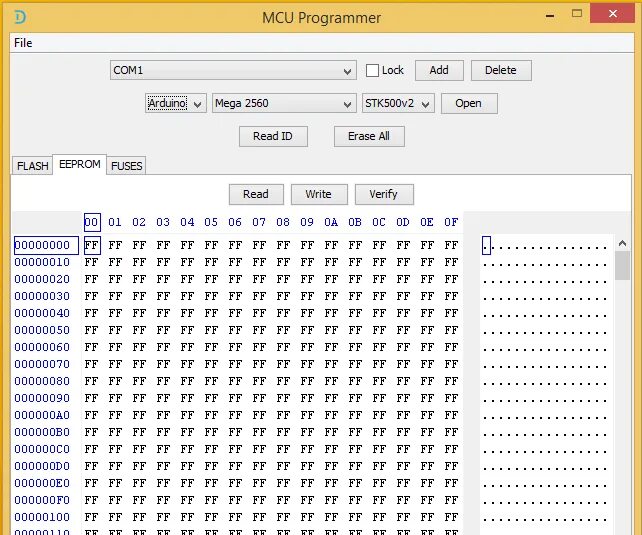Image resolution: width=642 pixels, height=535 pixels.
Task: Select column header 0F in hex view
Action: [451, 222]
